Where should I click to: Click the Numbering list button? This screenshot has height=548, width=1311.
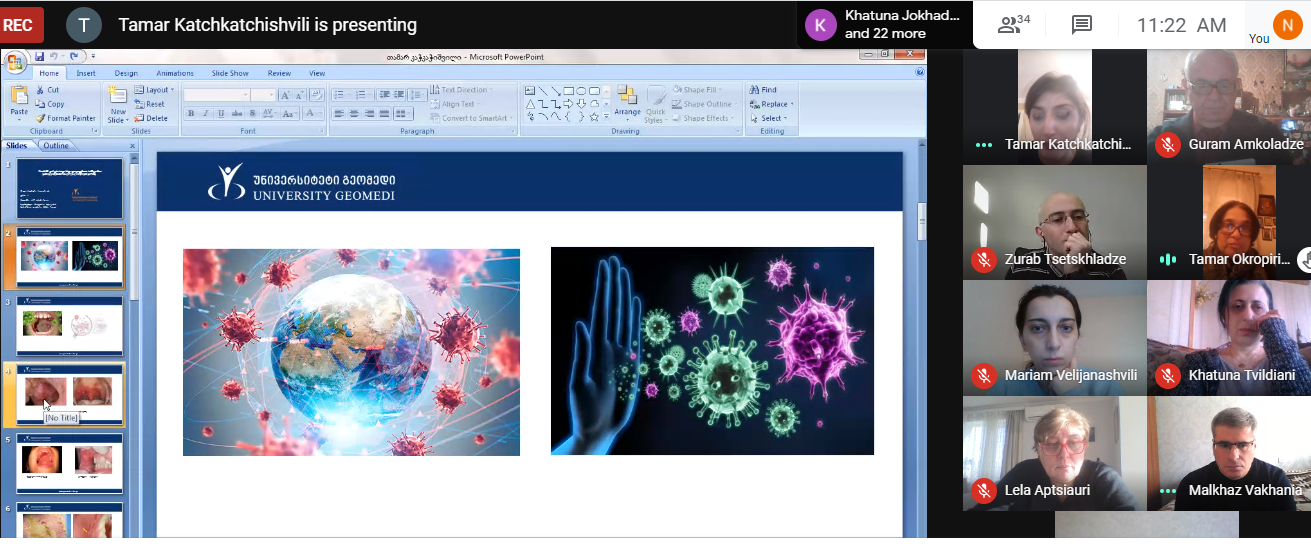coord(362,95)
